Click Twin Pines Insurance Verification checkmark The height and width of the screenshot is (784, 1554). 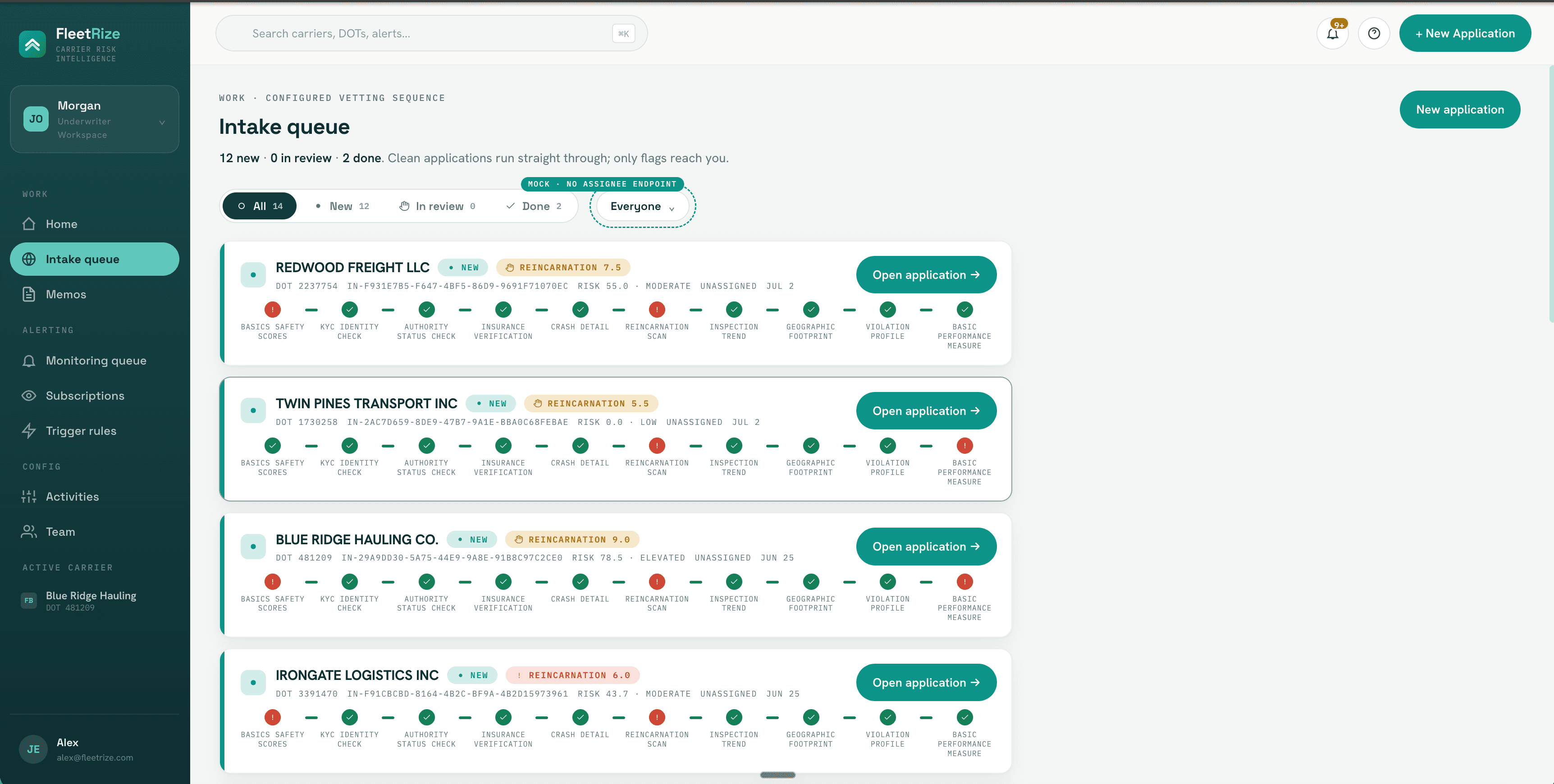point(503,446)
